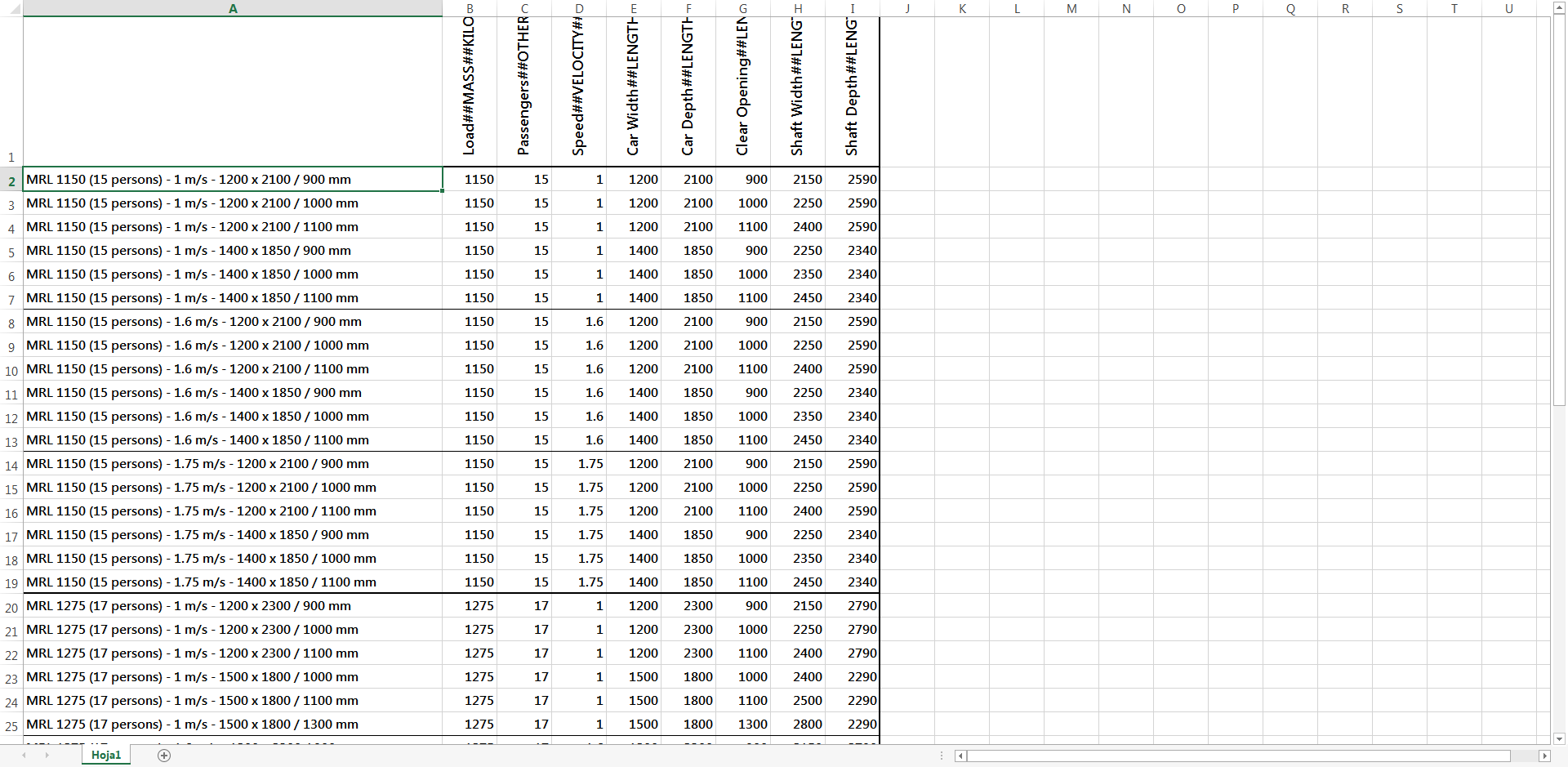Viewport: 1568px width, 767px height.
Task: Click horizontal scrollbar right arrow
Action: coord(1544,756)
